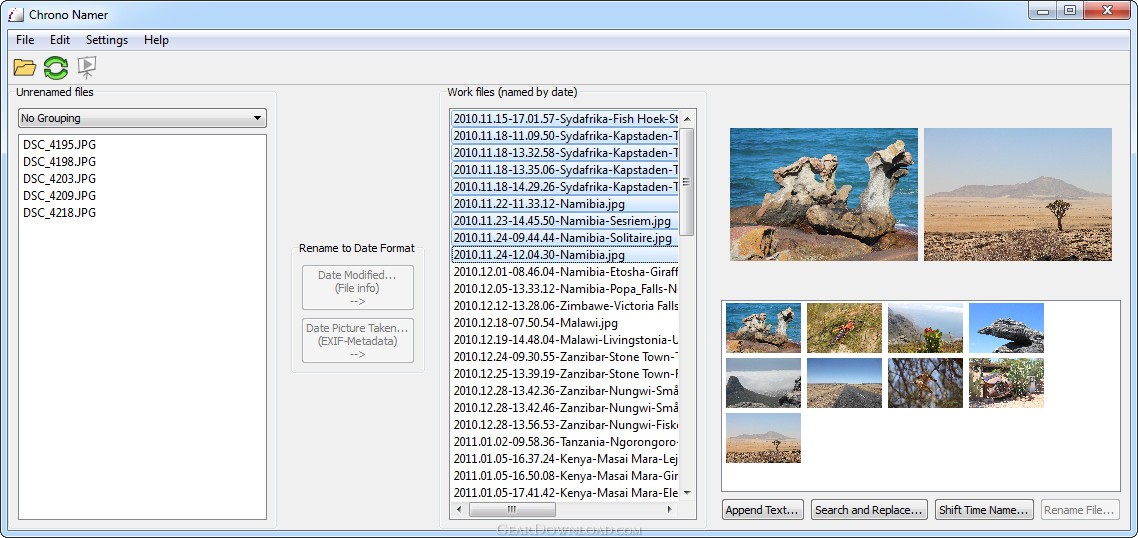Select the red flower hillside thumbnail

tap(925, 328)
